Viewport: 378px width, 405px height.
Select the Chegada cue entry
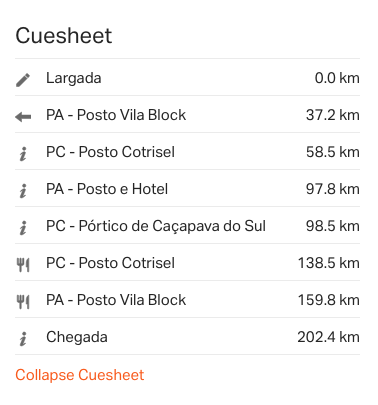tap(187, 336)
